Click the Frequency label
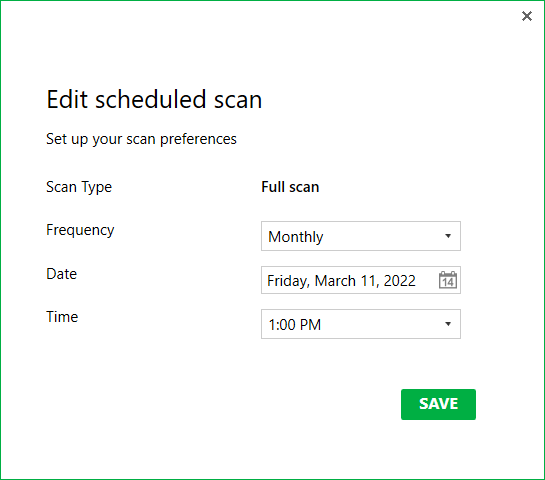The image size is (545, 480). [x=80, y=230]
